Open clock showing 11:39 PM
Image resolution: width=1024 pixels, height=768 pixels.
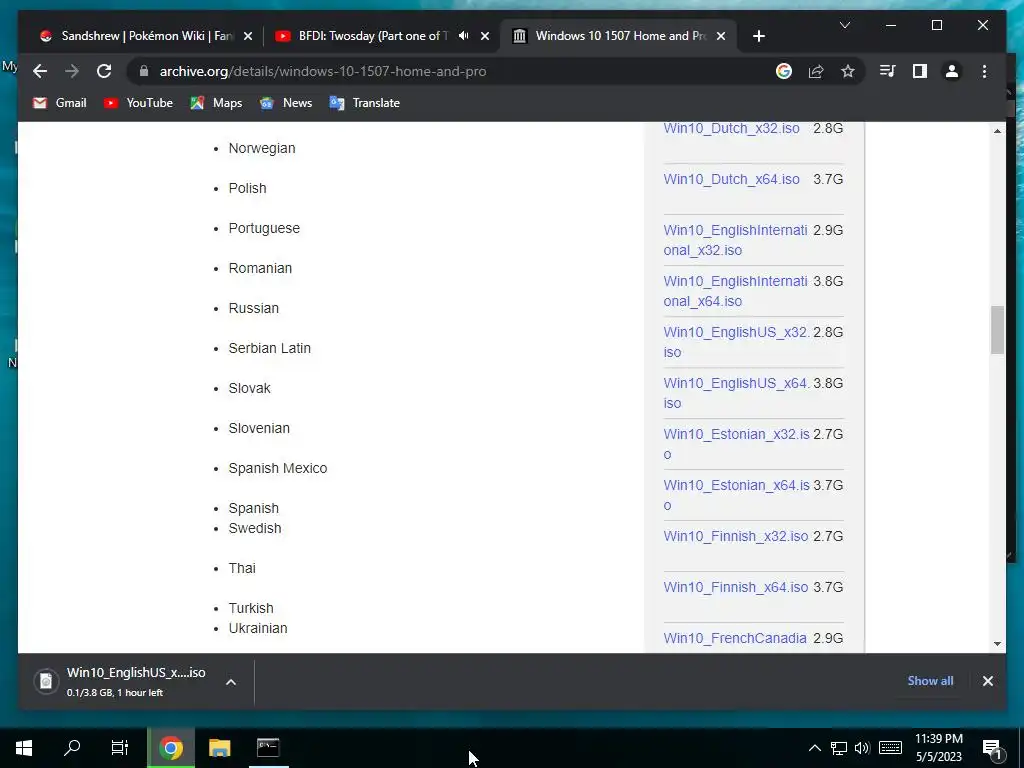click(938, 748)
